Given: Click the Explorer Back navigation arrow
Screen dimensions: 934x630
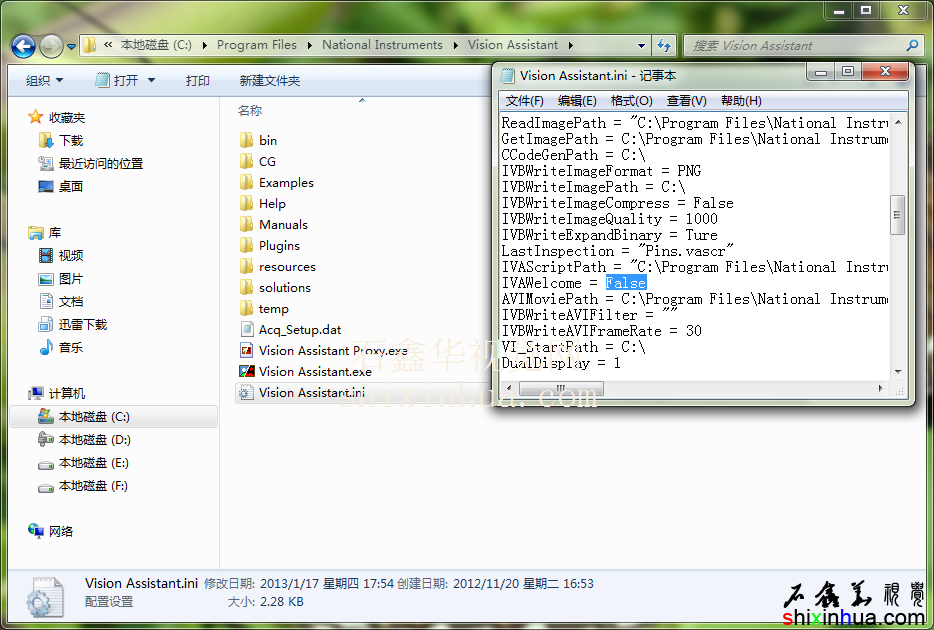Looking at the screenshot, I should (23, 46).
